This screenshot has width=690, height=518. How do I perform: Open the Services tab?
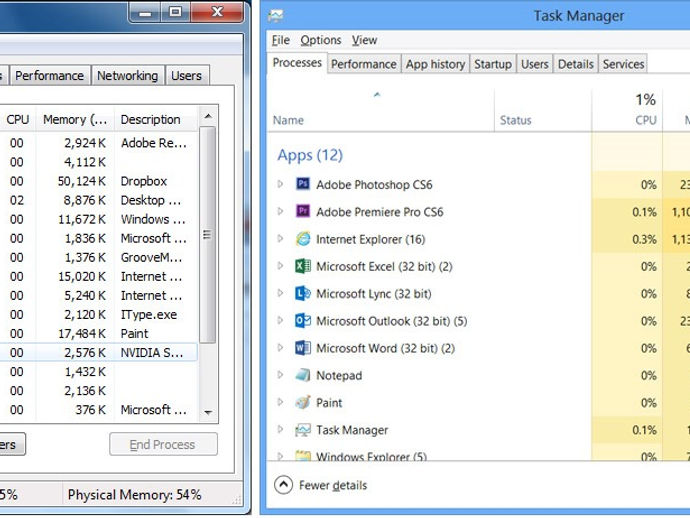pos(623,64)
